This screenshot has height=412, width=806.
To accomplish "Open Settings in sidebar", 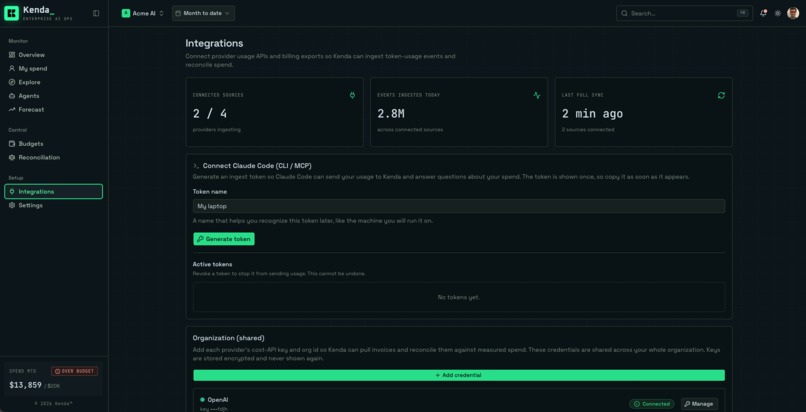I will tap(53, 205).
